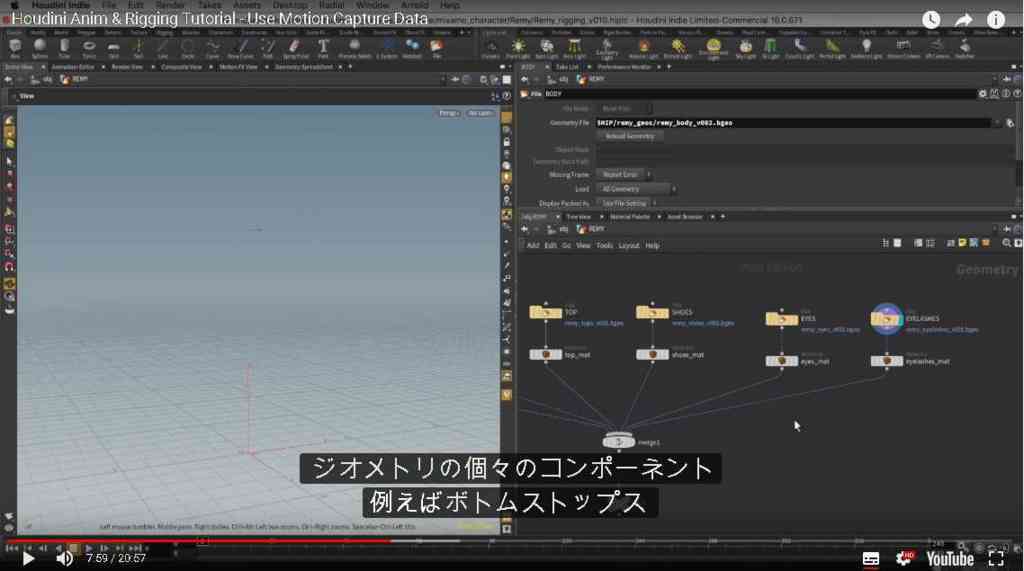Image resolution: width=1024 pixels, height=571 pixels.
Task: Select the EYELASHES file node
Action: click(x=887, y=319)
